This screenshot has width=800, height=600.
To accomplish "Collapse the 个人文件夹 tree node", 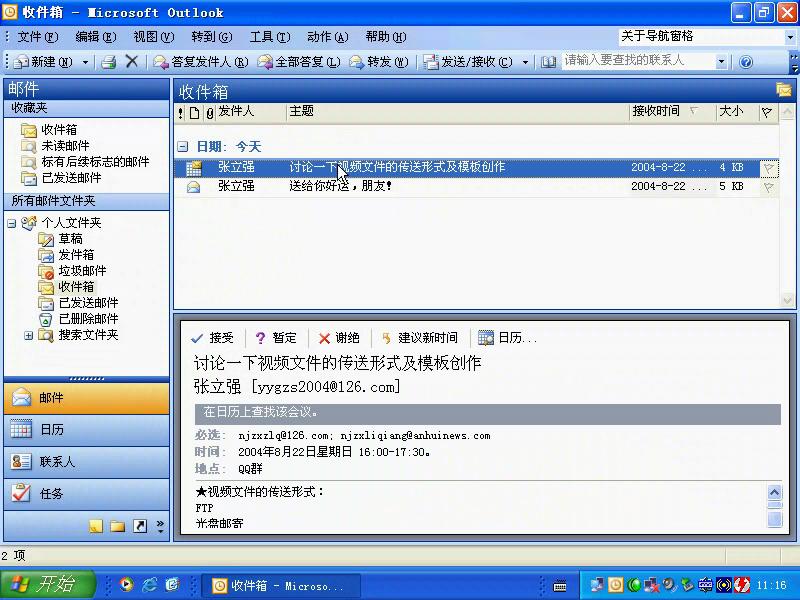I will coord(12,223).
